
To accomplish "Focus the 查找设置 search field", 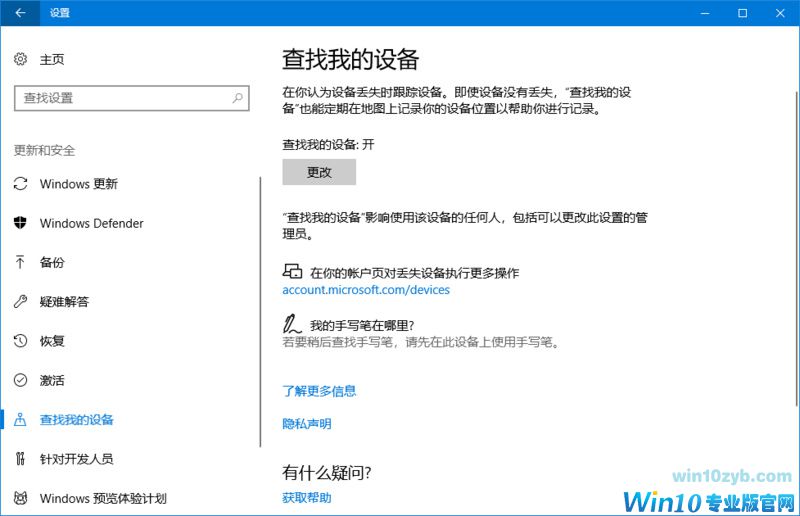I will 120,98.
